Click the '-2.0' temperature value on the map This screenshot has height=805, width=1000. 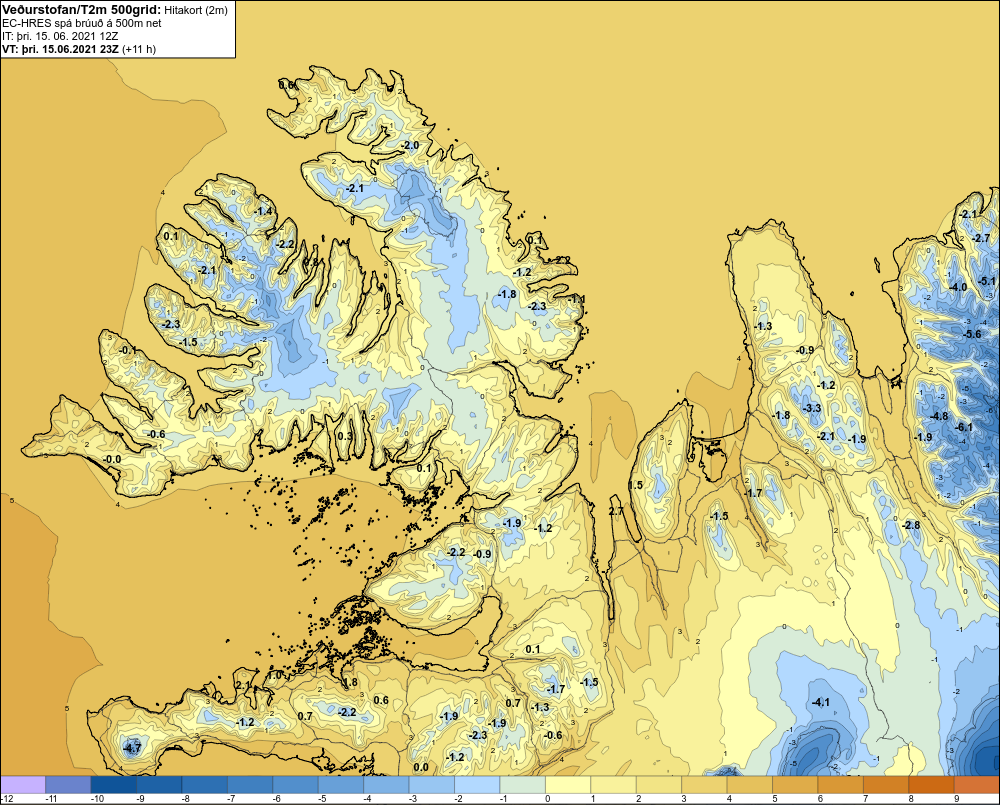[x=411, y=145]
